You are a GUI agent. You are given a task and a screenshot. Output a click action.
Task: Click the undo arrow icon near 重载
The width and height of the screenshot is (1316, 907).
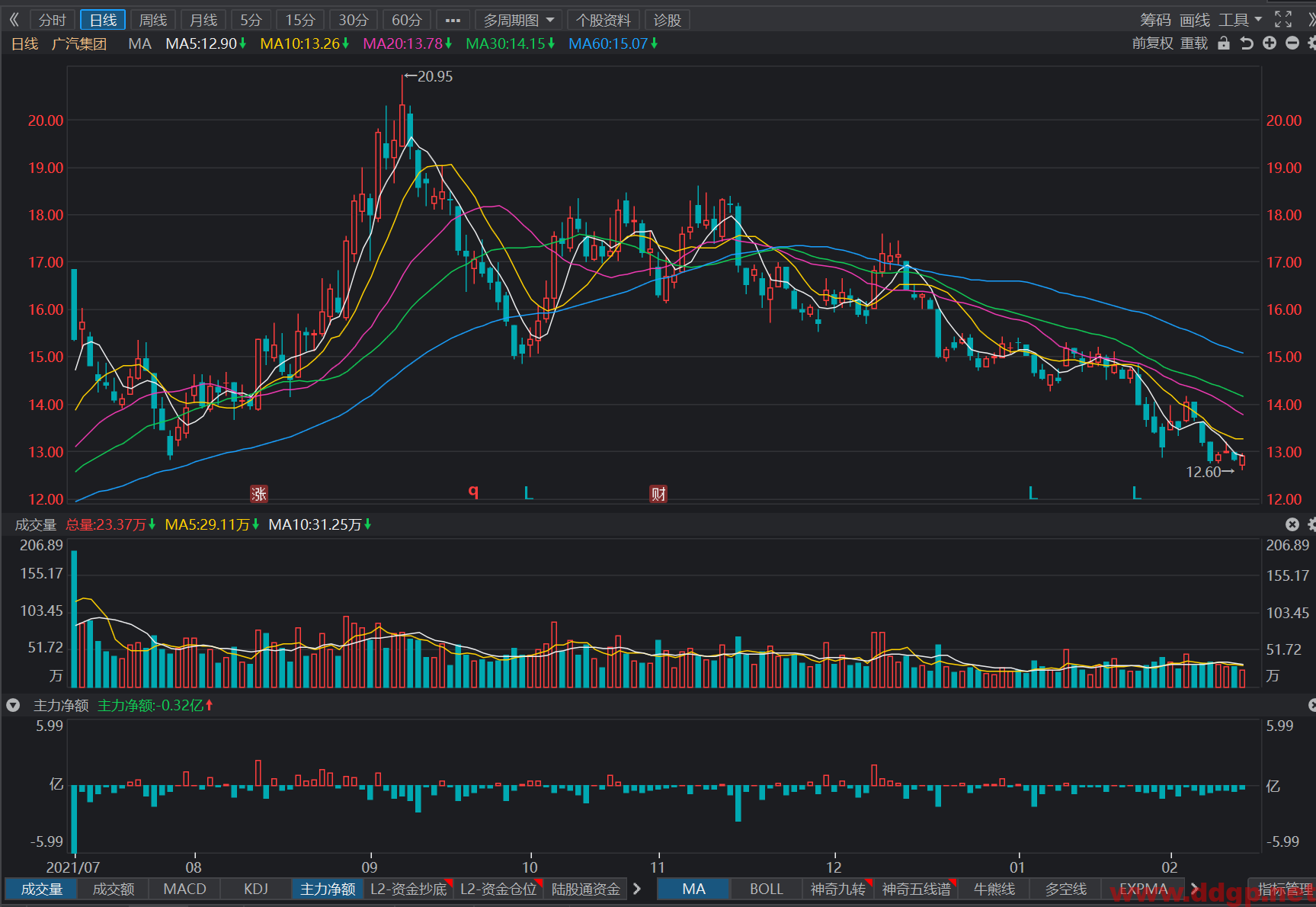click(1247, 43)
